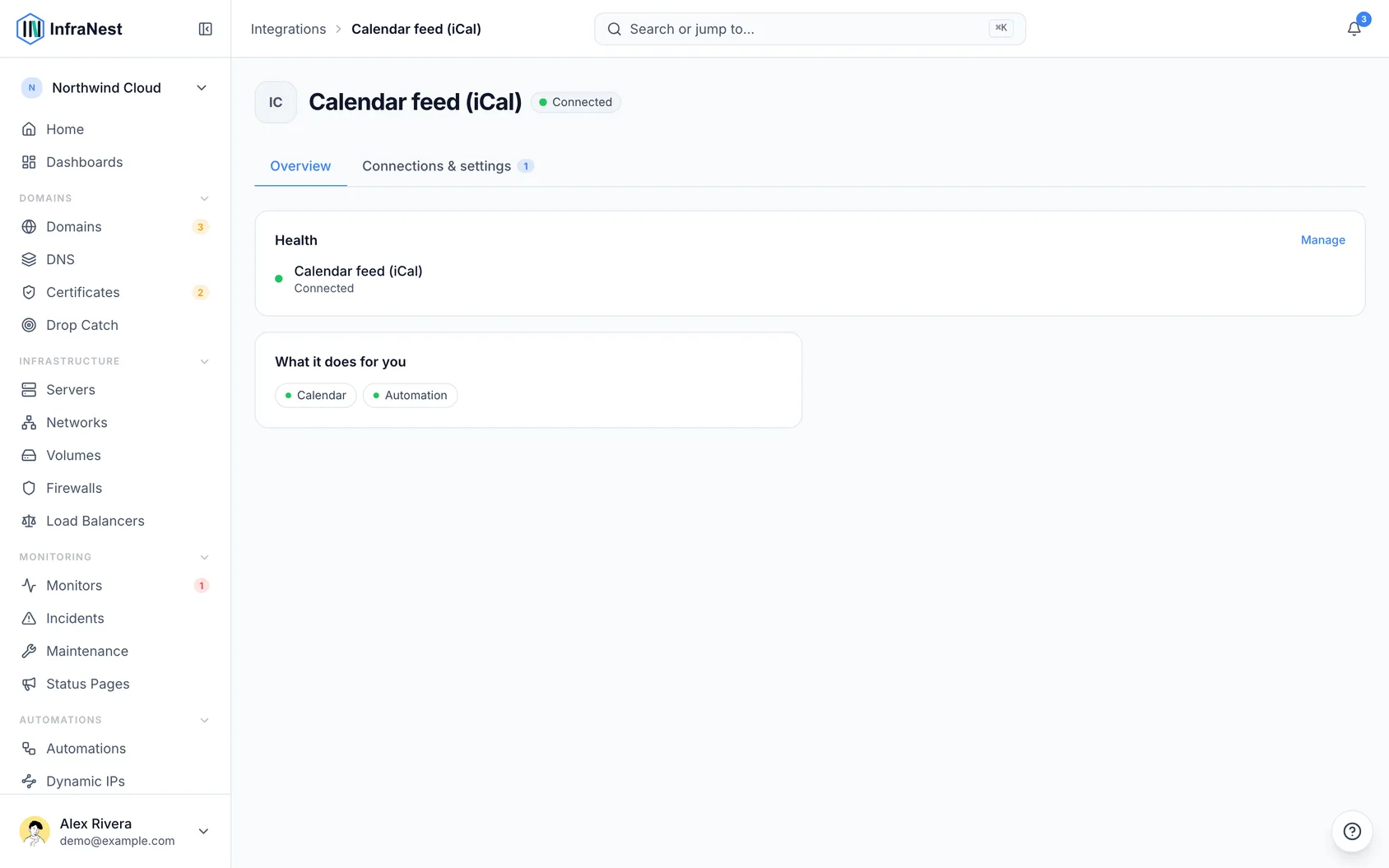This screenshot has width=1389, height=868.
Task: Open Dynamic IPs in the sidebar
Action: click(x=115, y=781)
